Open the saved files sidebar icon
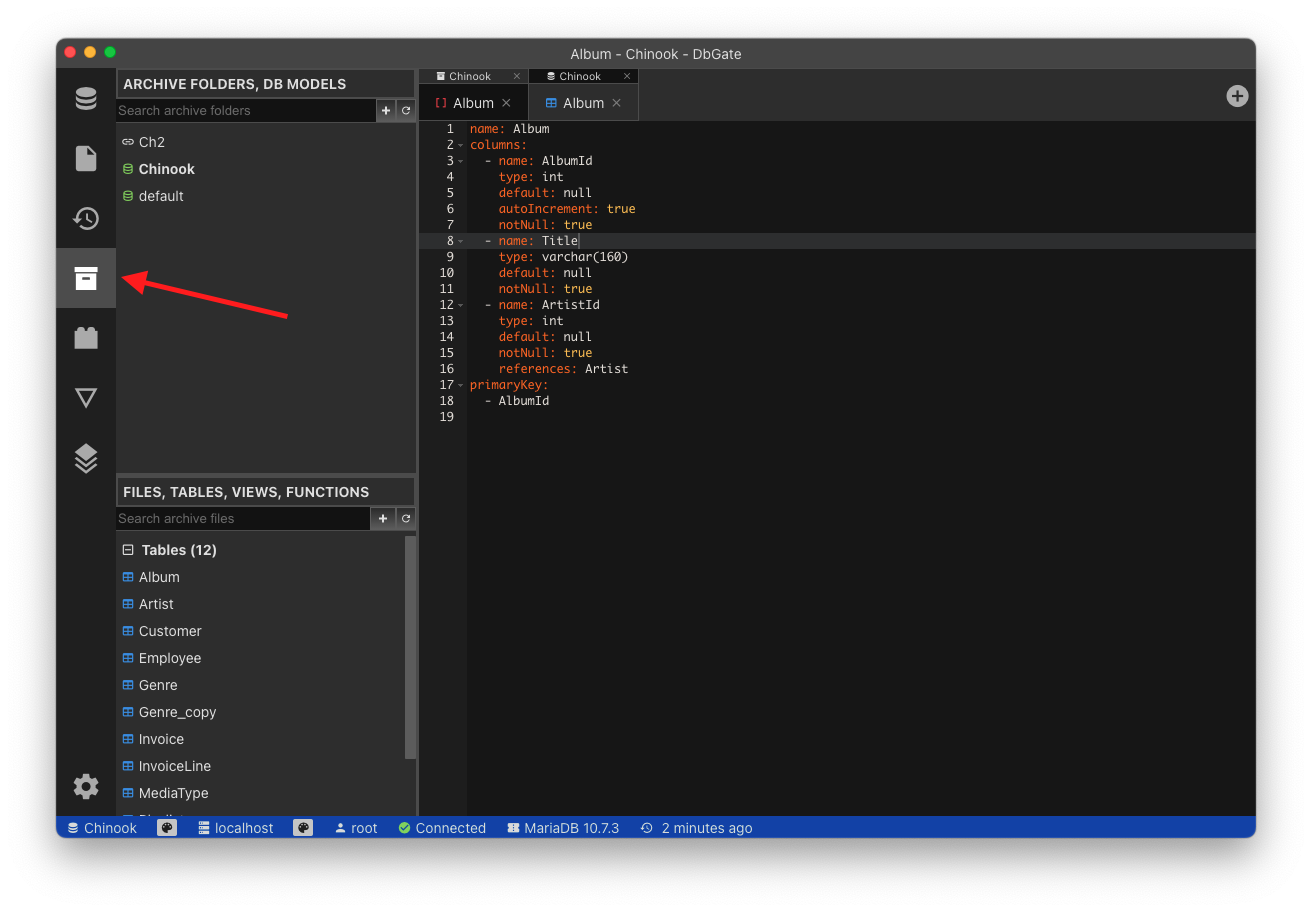Screen dimensions: 1312x912 86,158
